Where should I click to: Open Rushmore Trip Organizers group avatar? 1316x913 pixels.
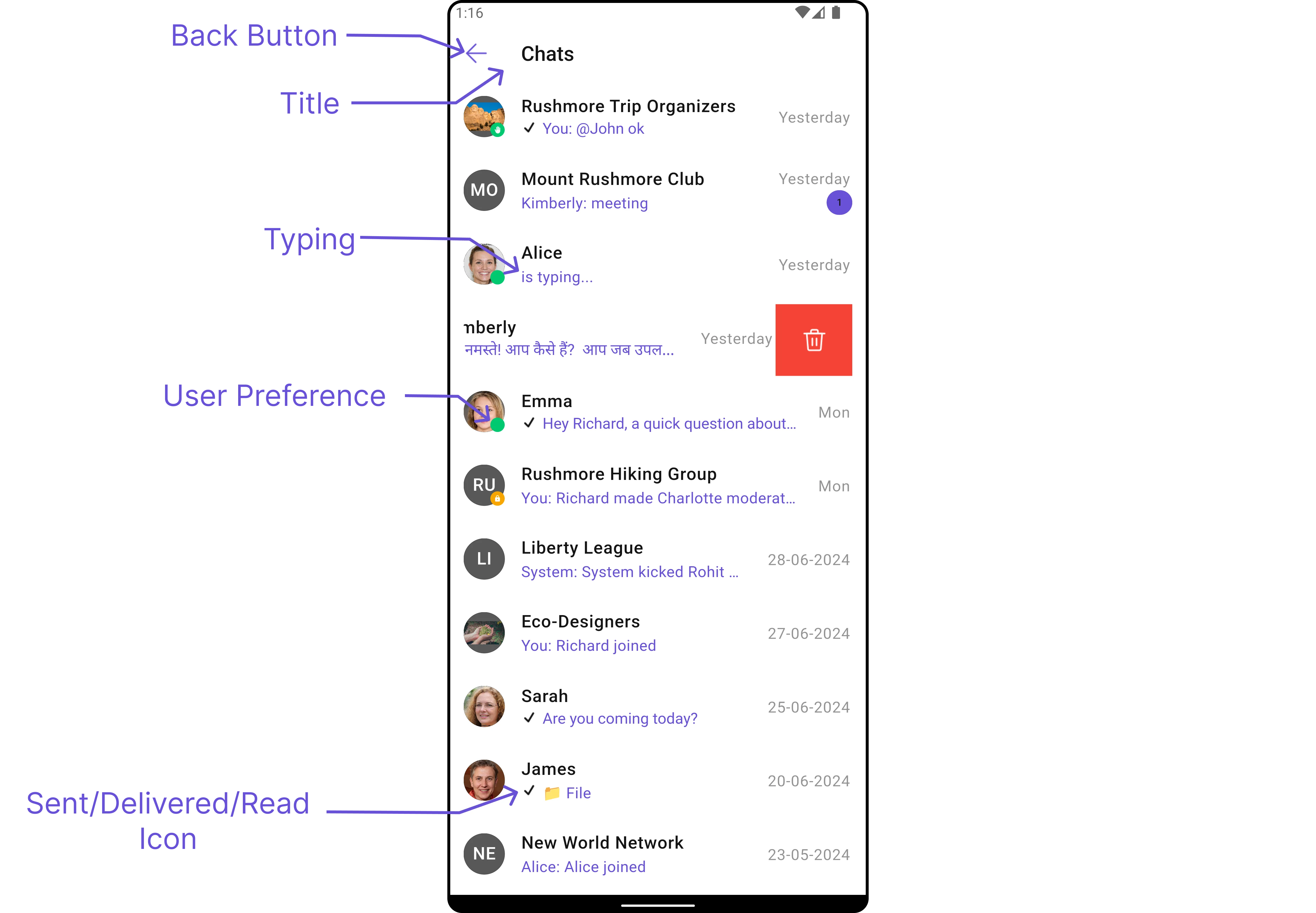click(x=484, y=117)
